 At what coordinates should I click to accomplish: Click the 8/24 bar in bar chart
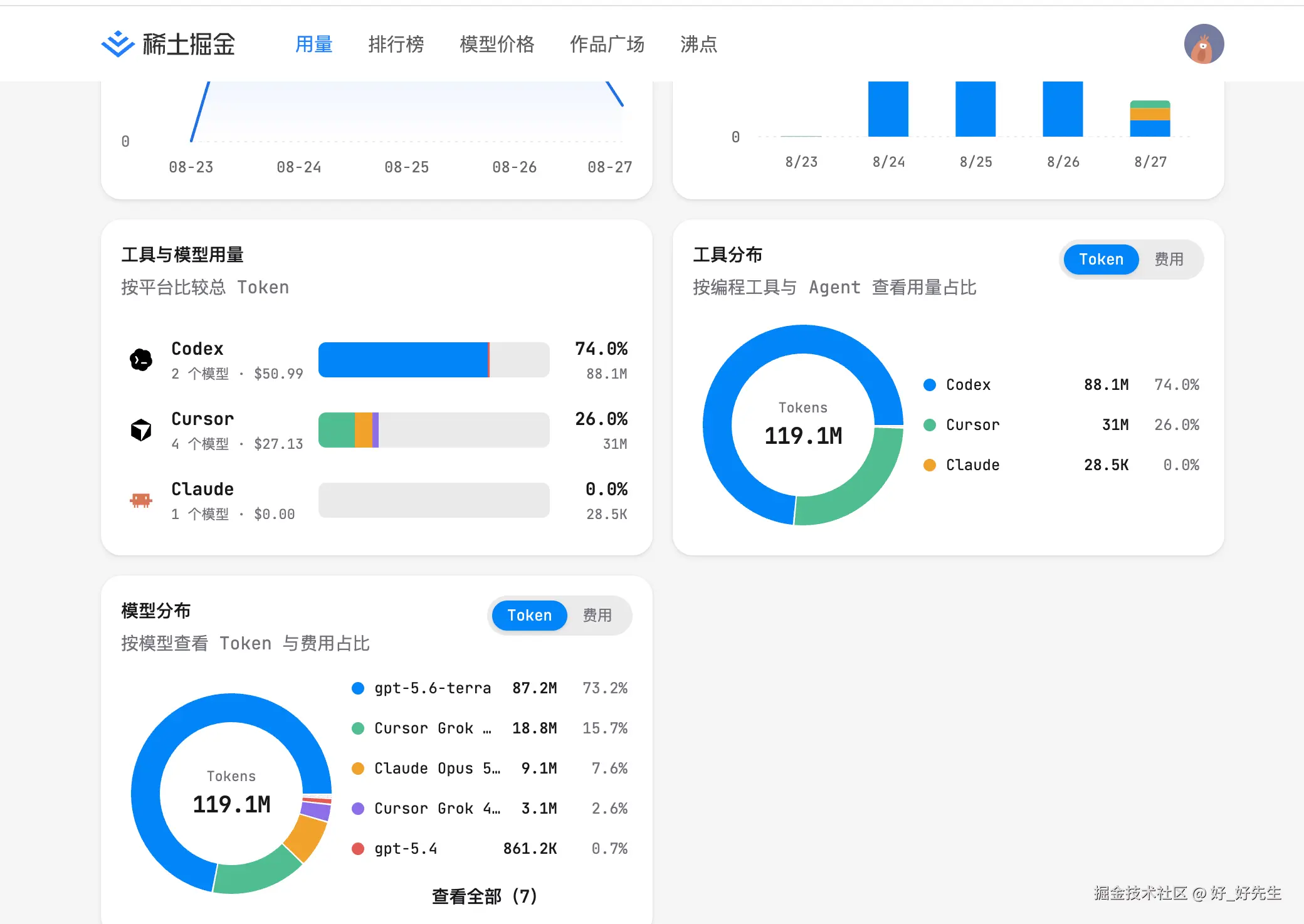point(888,109)
